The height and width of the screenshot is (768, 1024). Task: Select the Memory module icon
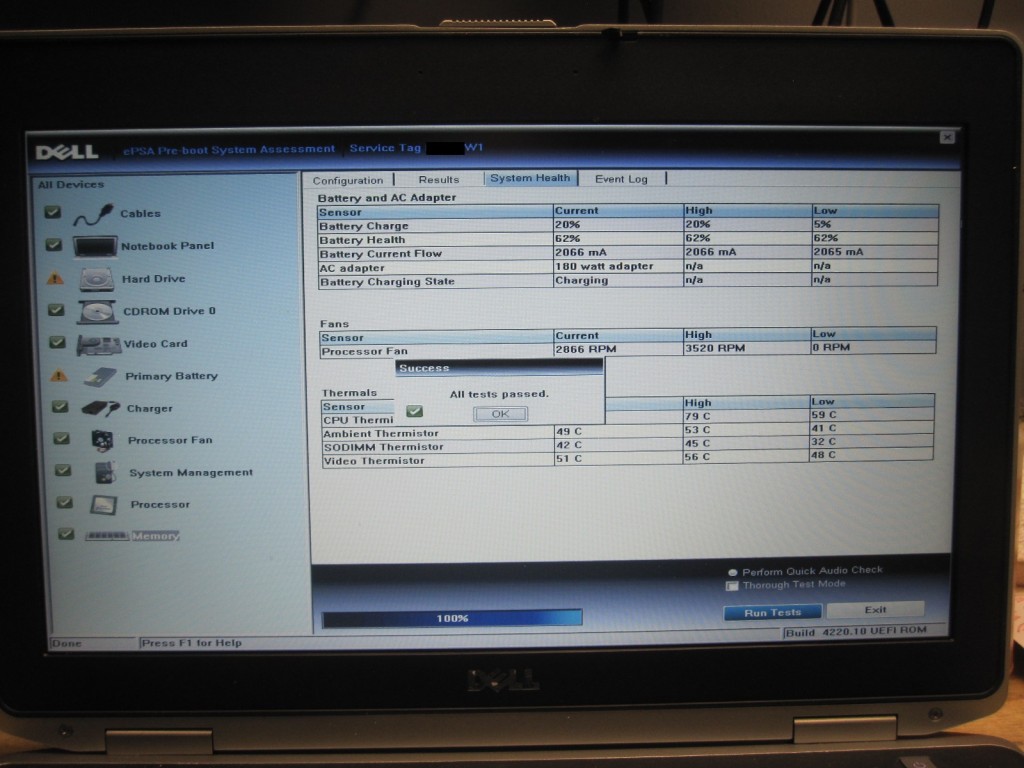[x=106, y=536]
